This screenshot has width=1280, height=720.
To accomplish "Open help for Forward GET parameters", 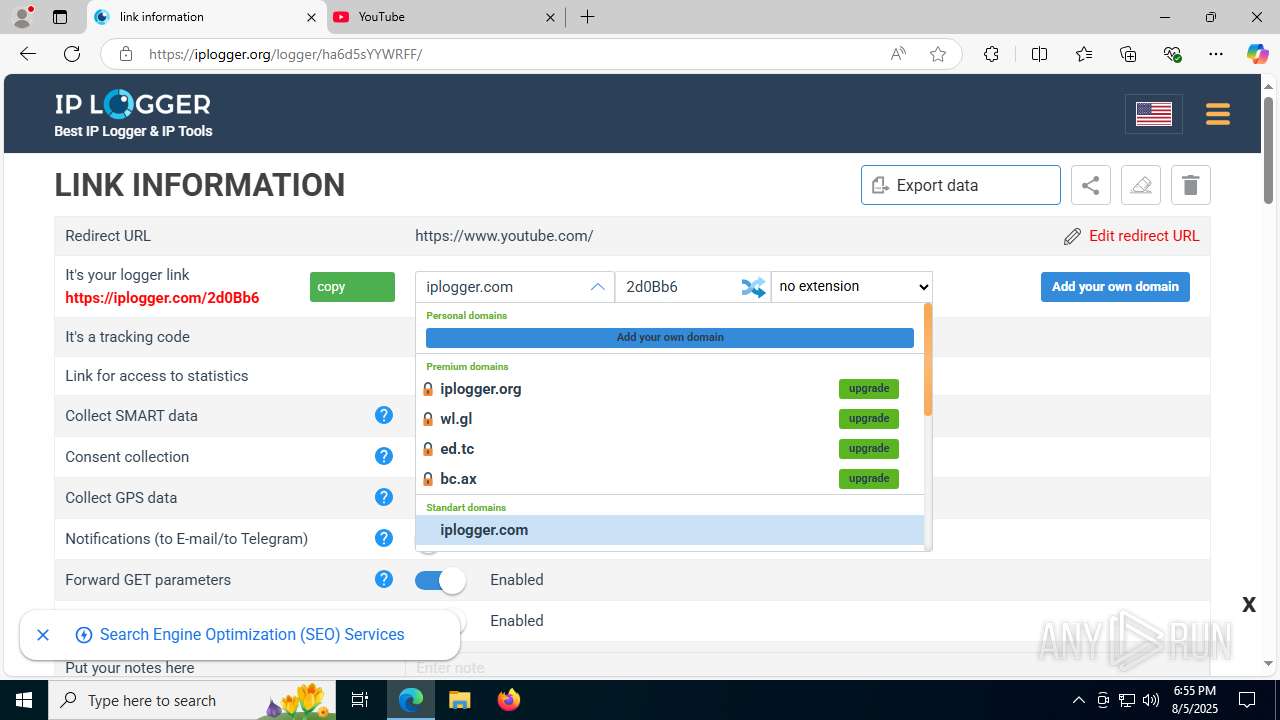I will click(384, 579).
